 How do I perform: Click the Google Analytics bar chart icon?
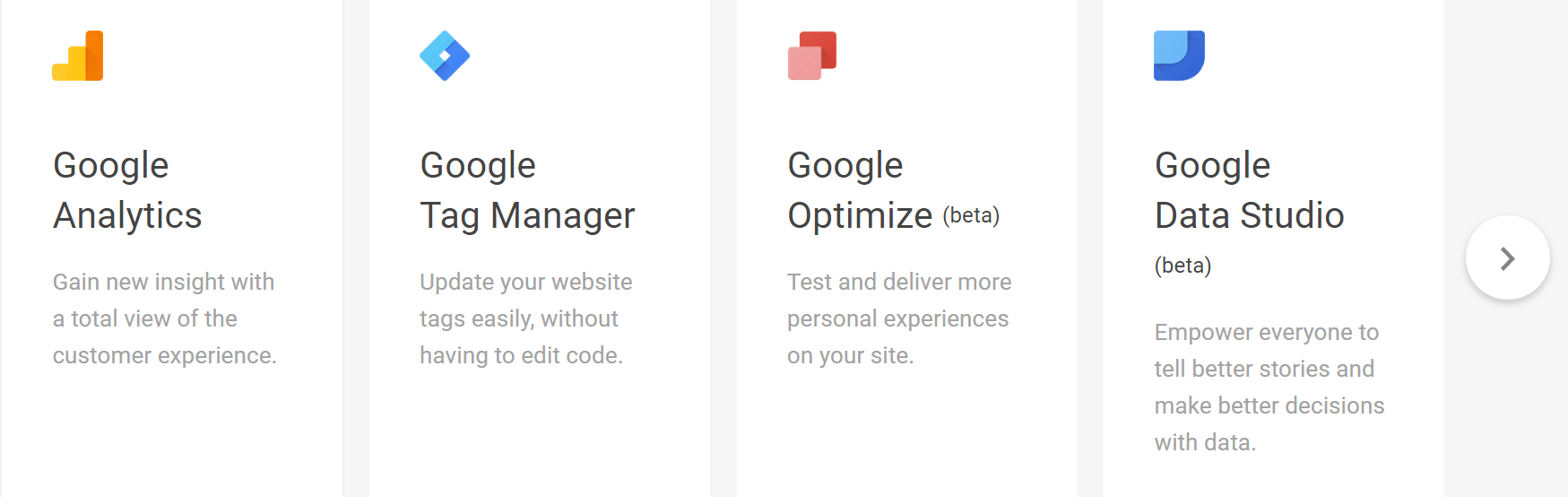[x=78, y=56]
